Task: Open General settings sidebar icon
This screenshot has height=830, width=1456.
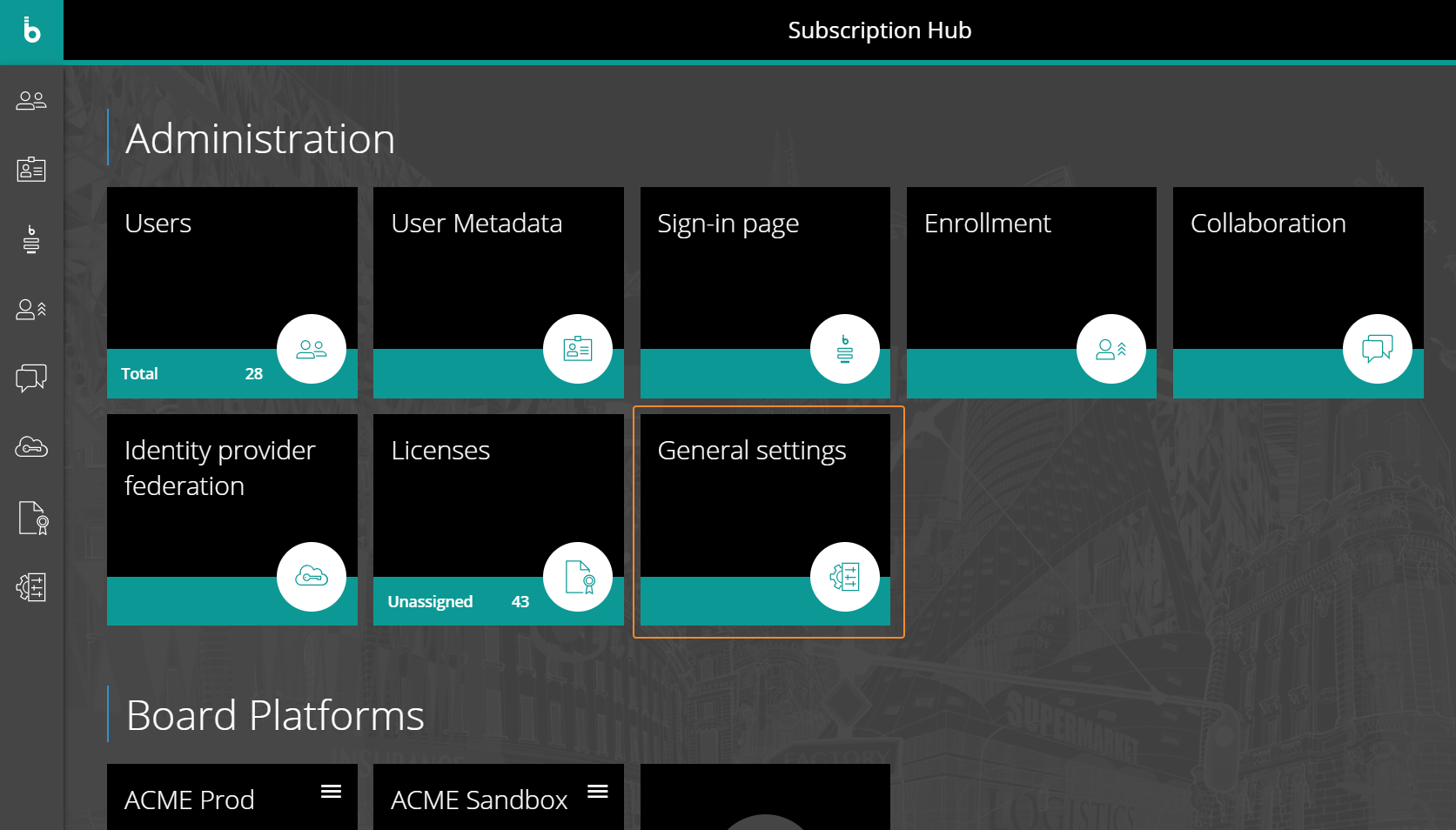Action: tap(31, 587)
